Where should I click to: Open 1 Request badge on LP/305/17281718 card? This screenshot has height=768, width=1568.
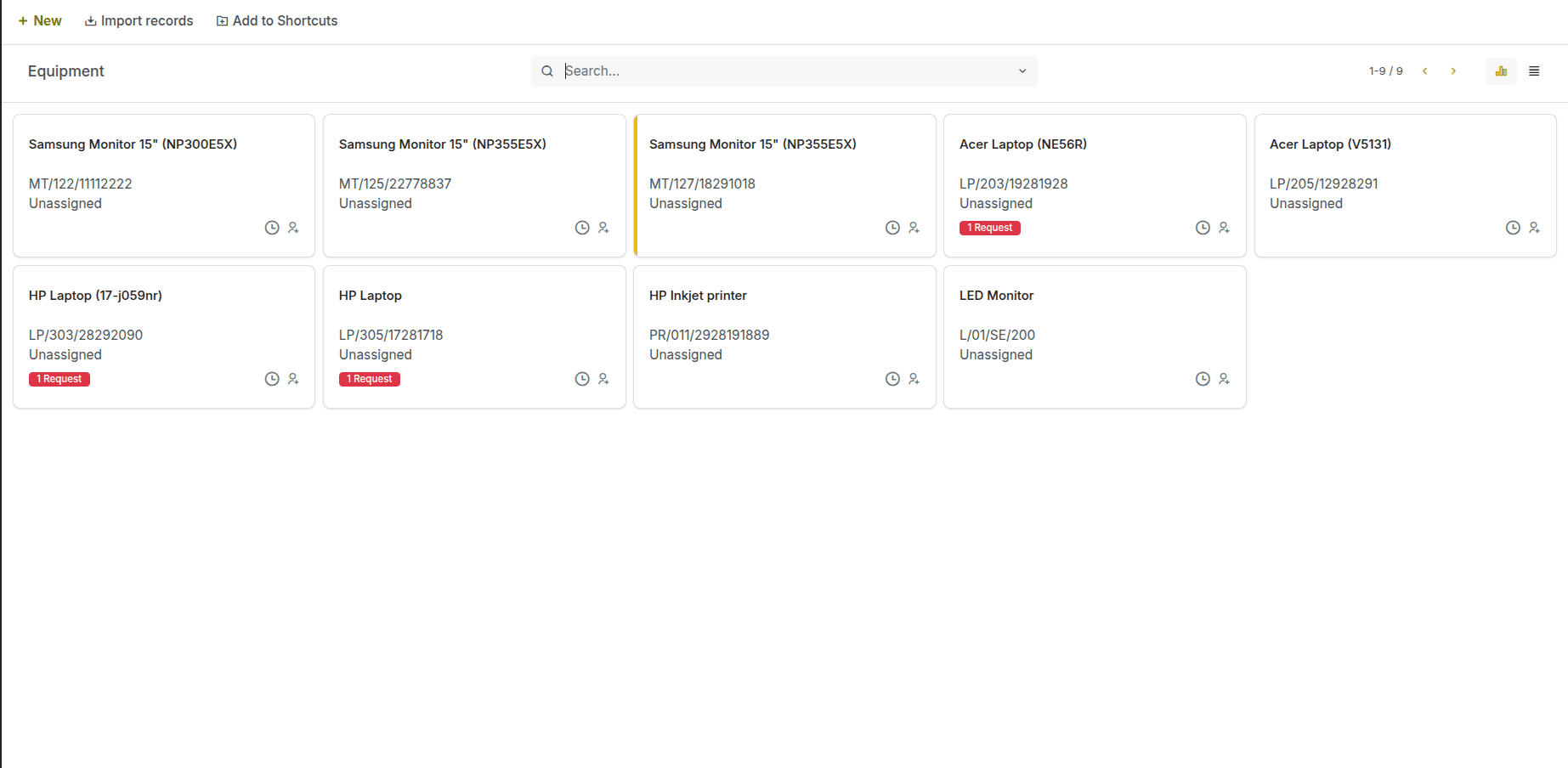370,379
